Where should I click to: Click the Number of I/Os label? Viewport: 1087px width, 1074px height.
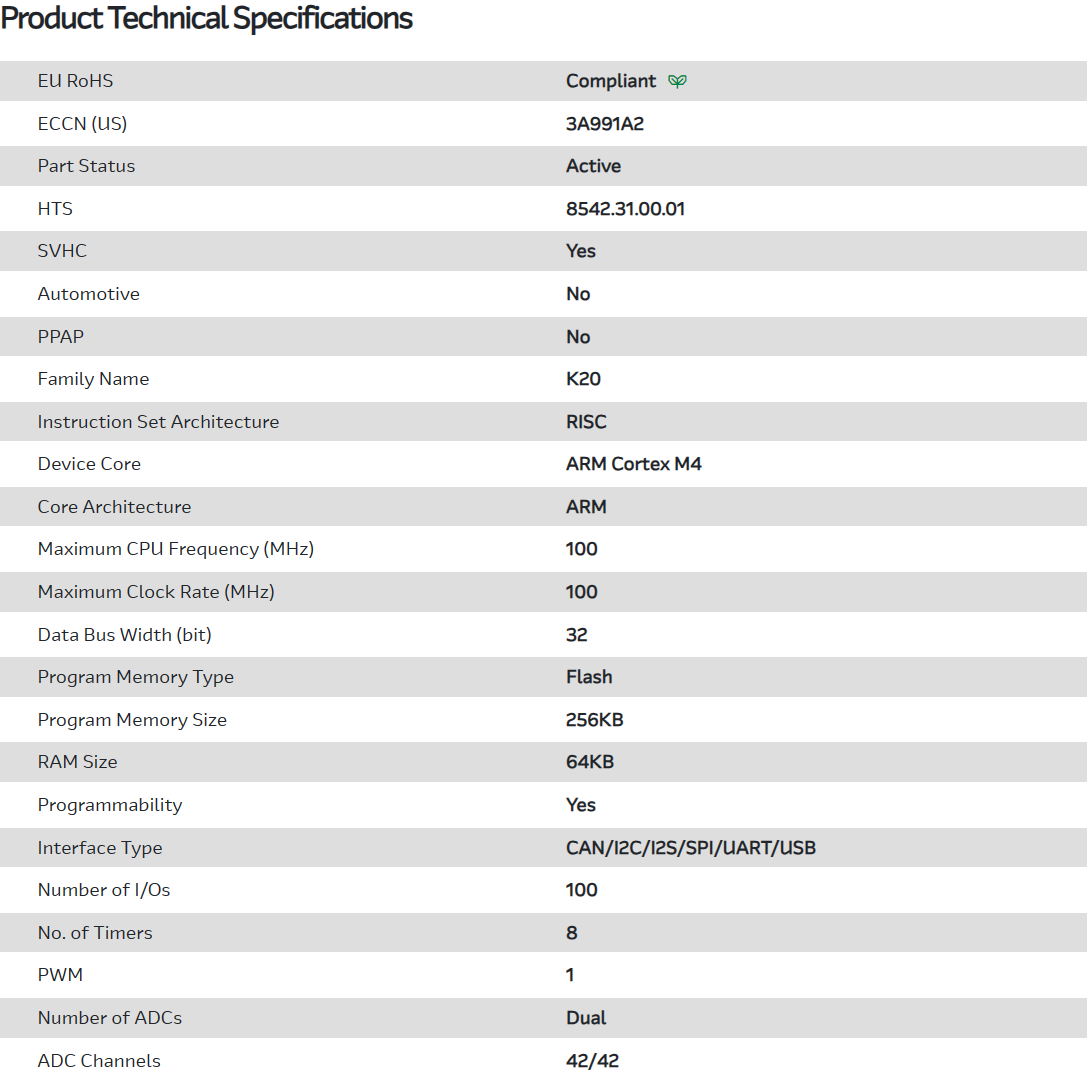point(104,890)
